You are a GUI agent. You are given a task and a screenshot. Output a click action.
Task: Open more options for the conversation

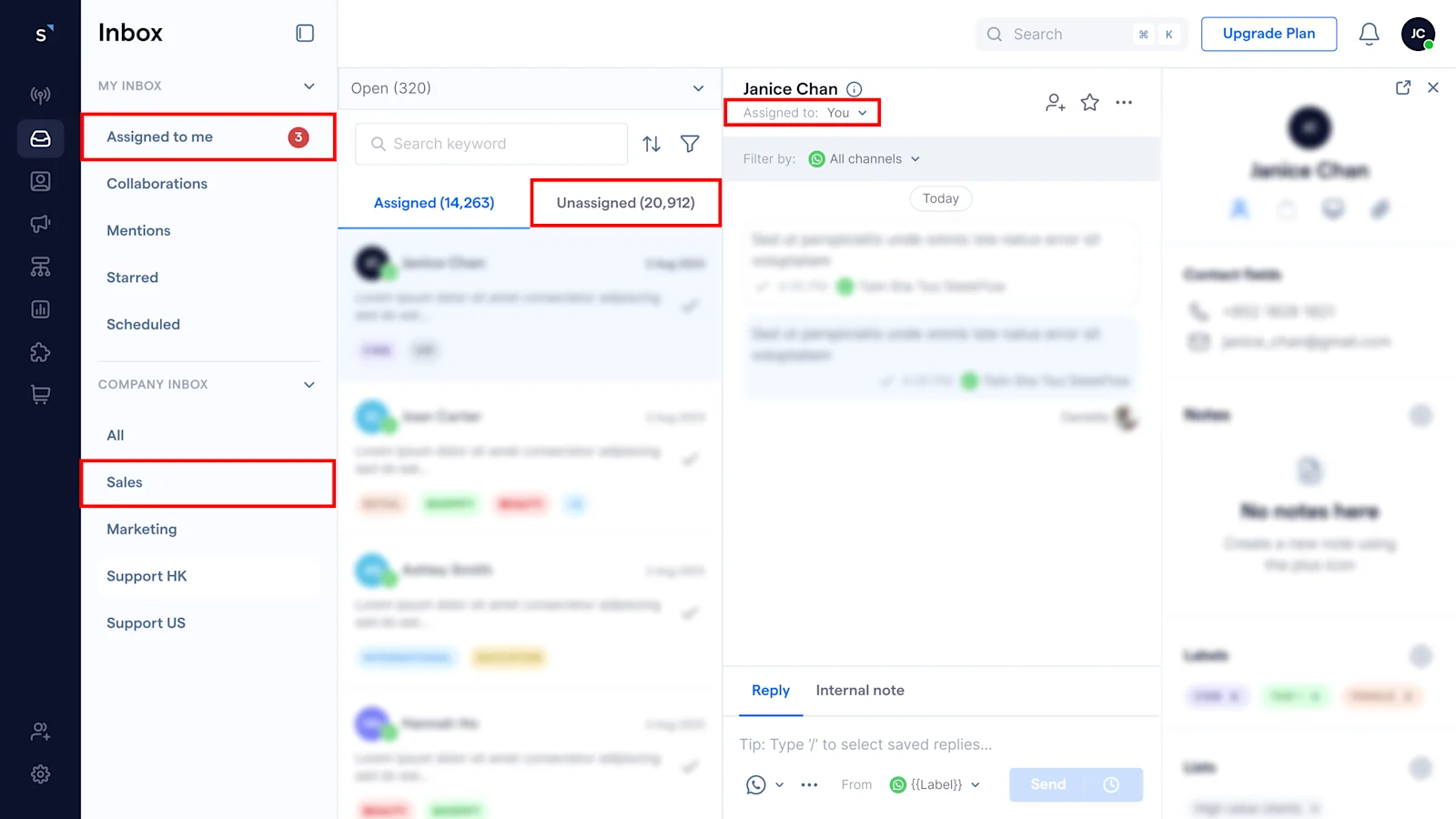pos(1123,102)
